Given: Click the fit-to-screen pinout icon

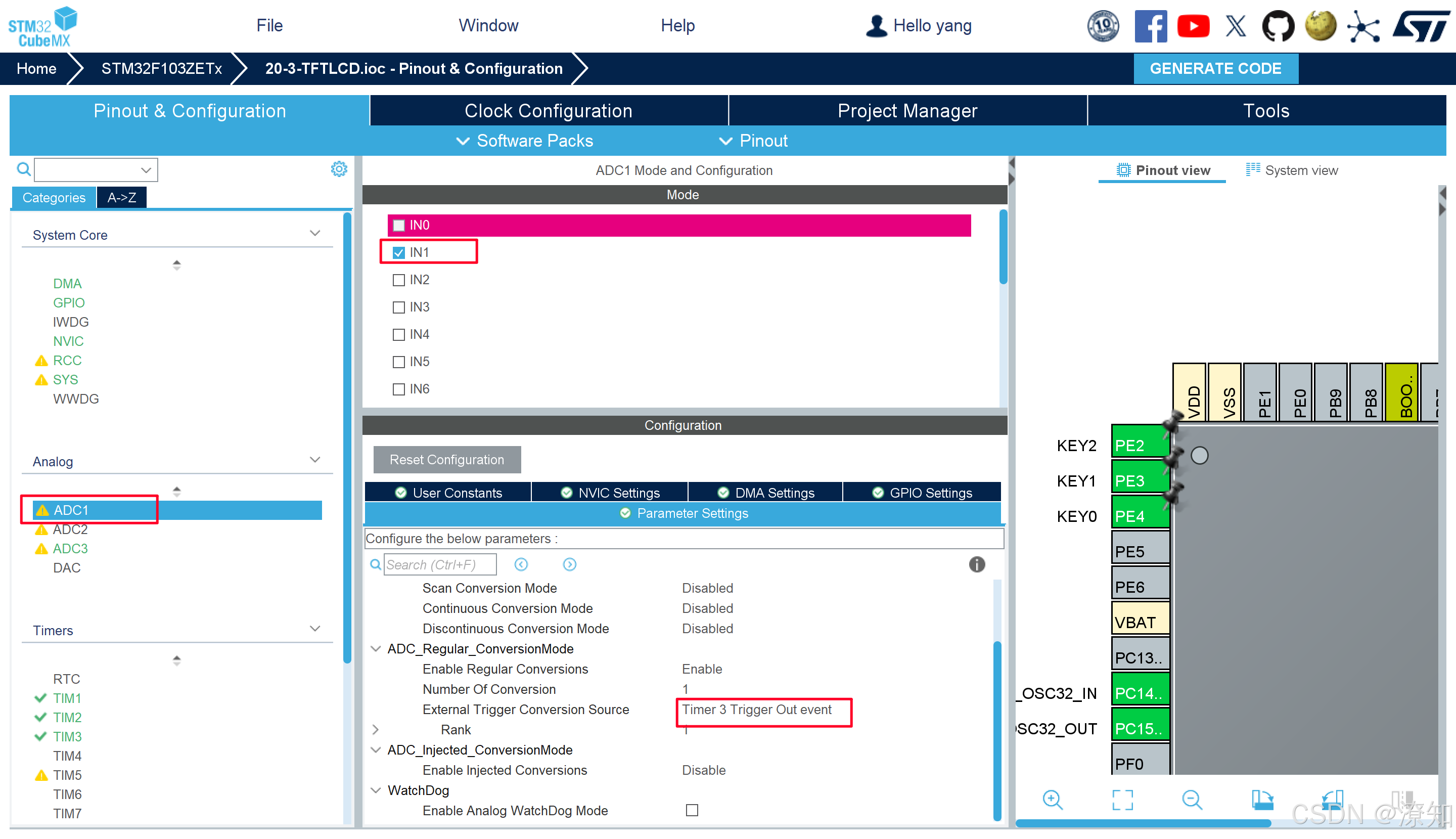Looking at the screenshot, I should [1122, 800].
